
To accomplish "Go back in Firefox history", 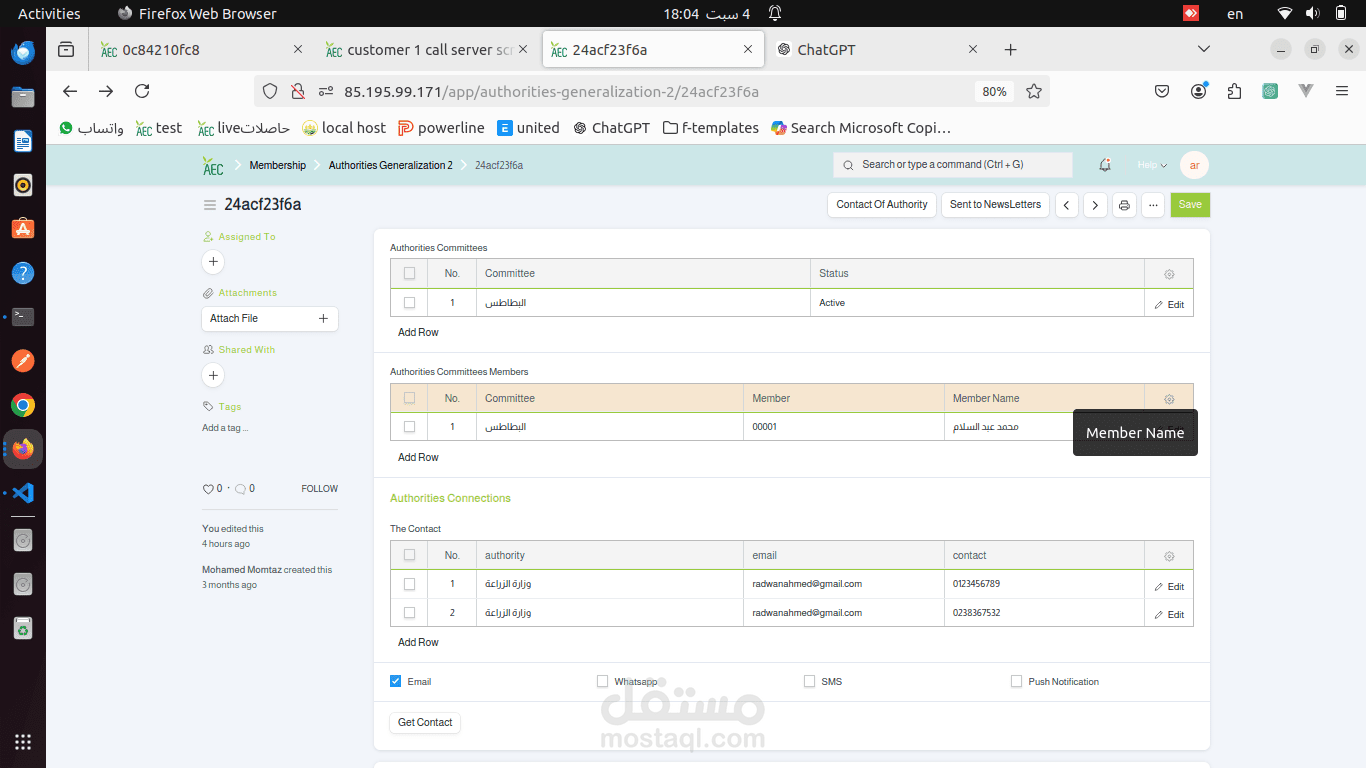I will point(70,91).
